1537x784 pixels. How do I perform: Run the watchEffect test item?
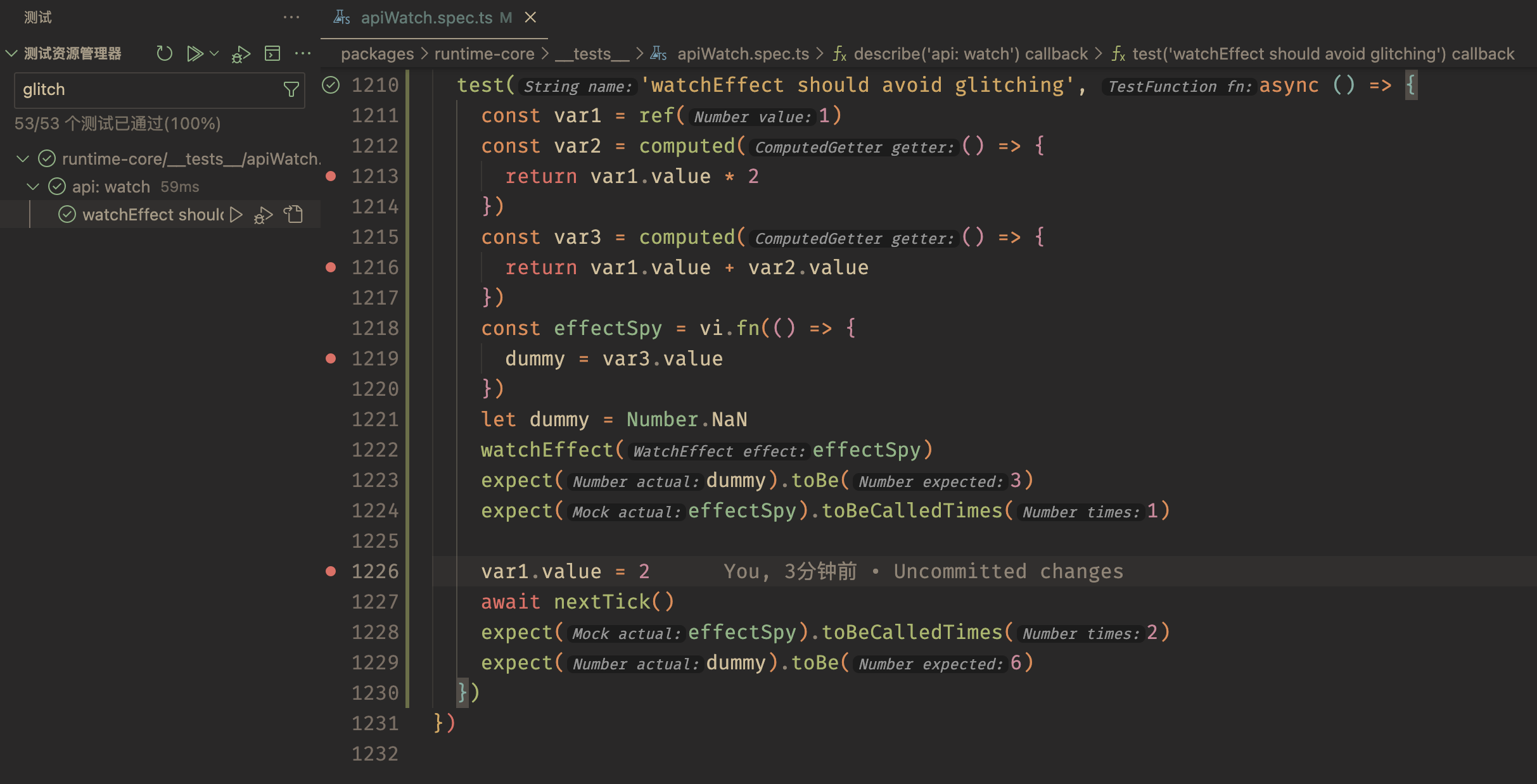click(x=236, y=215)
